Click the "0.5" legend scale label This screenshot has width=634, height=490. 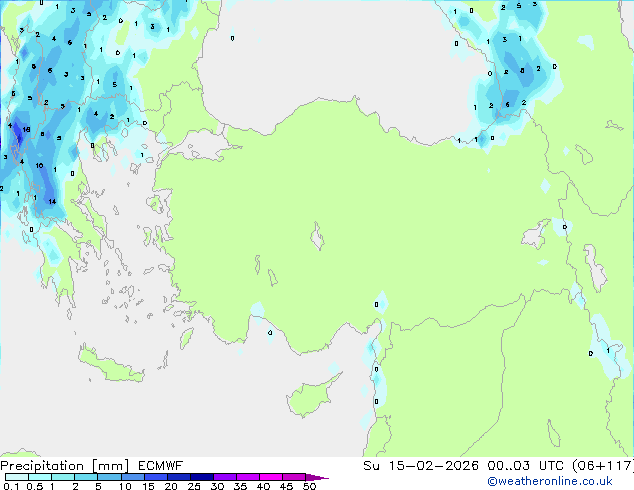[35, 486]
